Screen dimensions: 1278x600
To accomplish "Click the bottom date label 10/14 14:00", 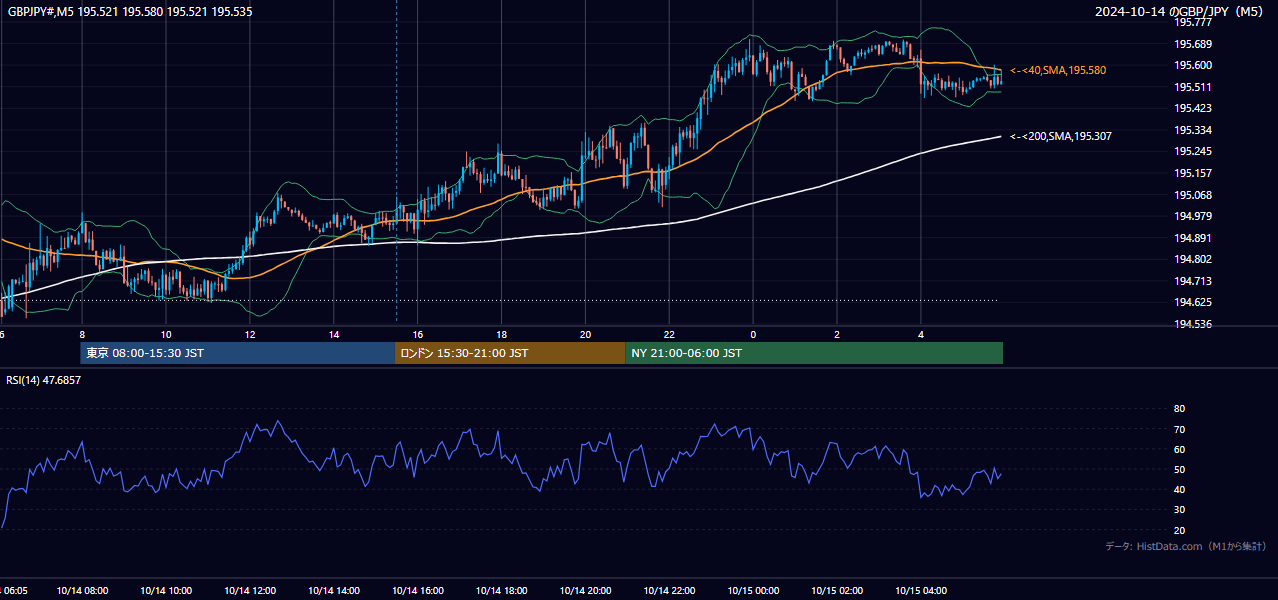I will [334, 591].
